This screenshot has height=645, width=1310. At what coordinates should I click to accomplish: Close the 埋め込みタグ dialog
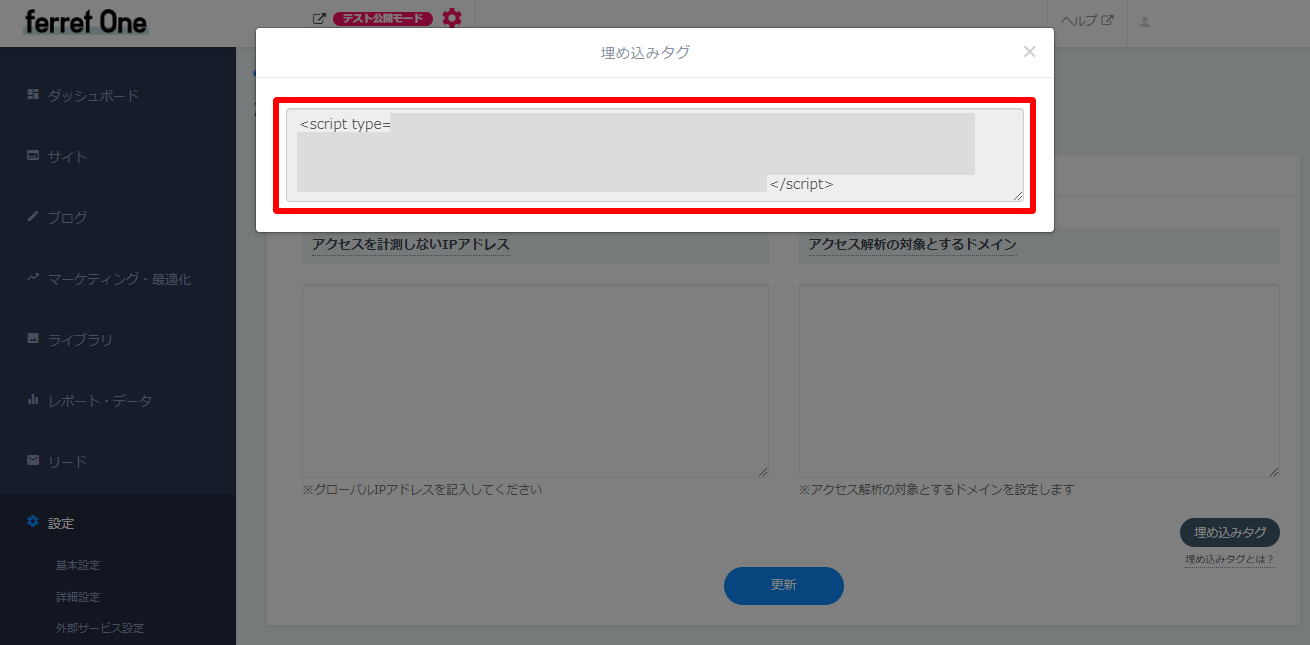(x=1029, y=52)
